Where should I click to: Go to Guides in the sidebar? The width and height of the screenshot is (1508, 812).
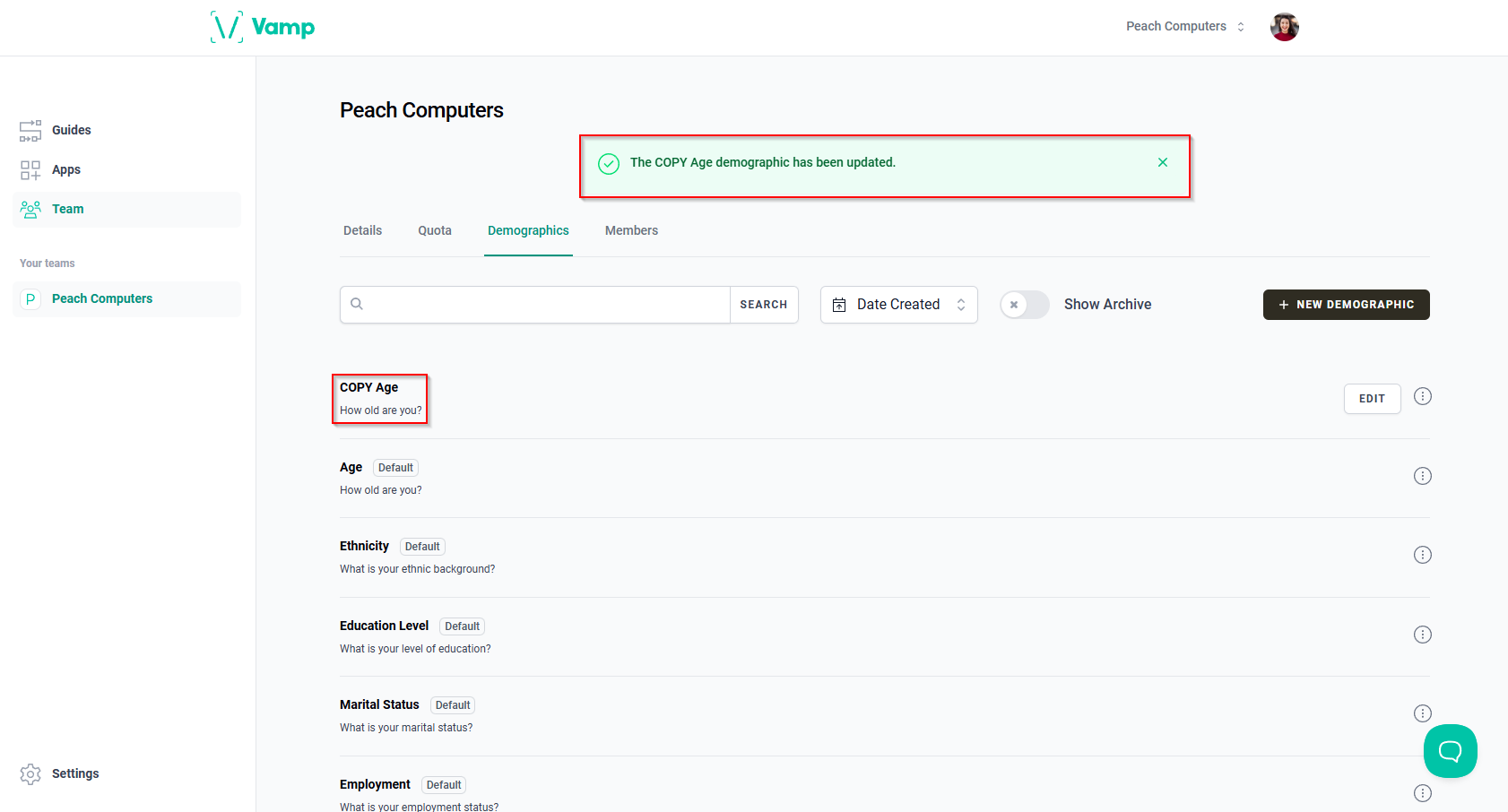coord(127,131)
